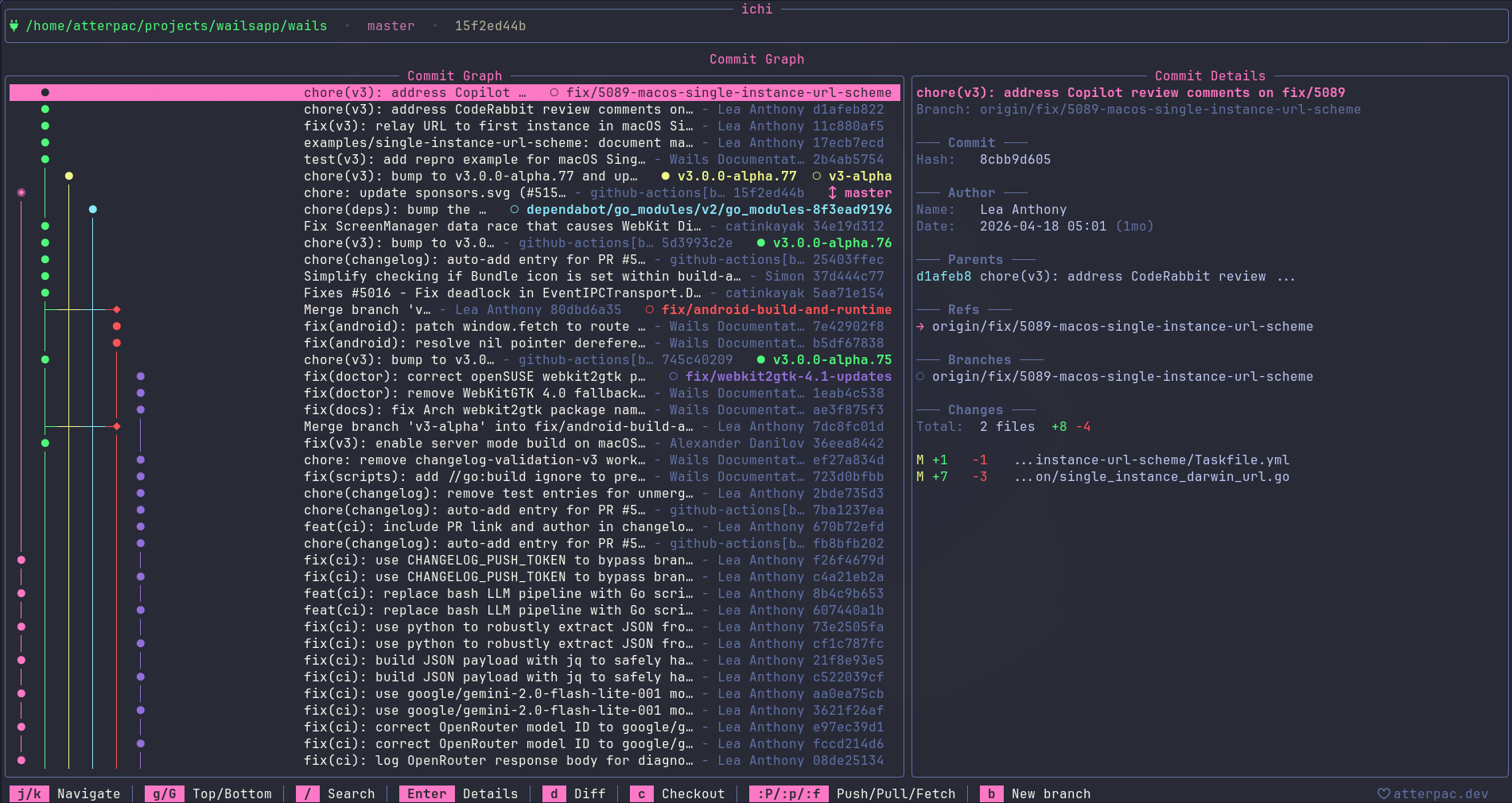Viewport: 1512px width, 803px height.
Task: Click the master branch up-down arrow icon
Action: [832, 192]
